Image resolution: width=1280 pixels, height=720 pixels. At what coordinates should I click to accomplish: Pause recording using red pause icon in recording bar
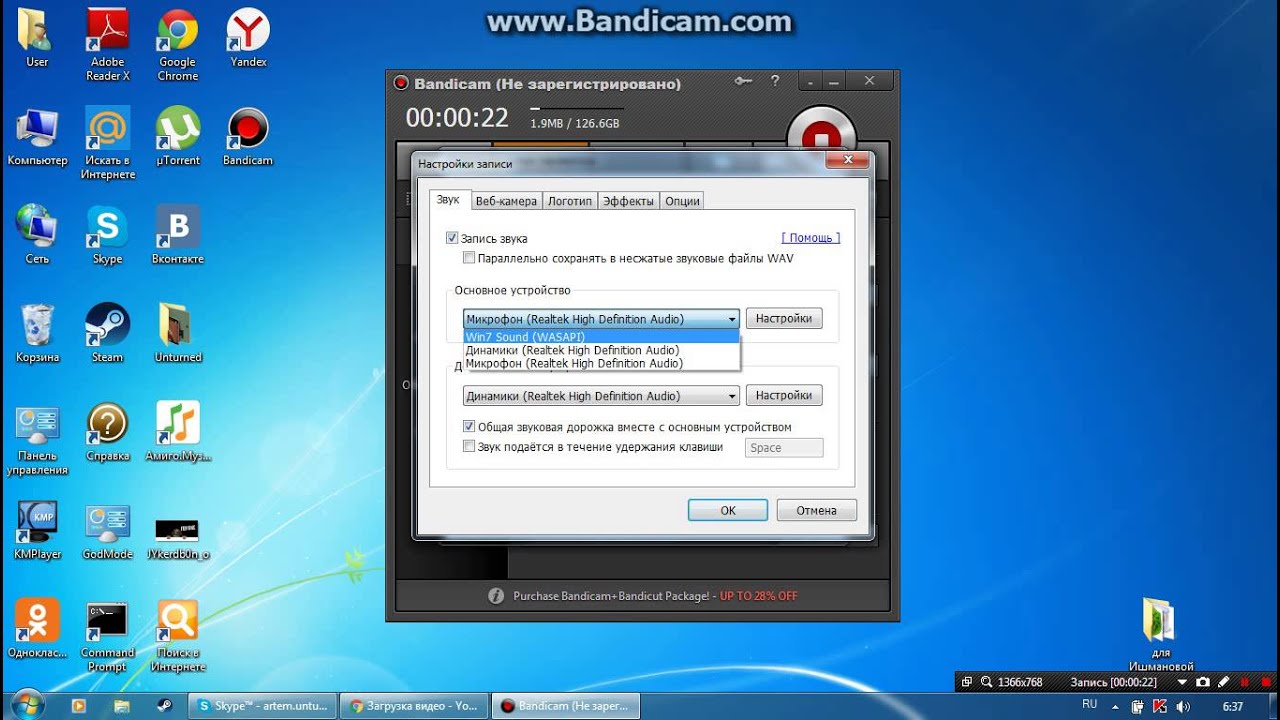coord(1243,682)
